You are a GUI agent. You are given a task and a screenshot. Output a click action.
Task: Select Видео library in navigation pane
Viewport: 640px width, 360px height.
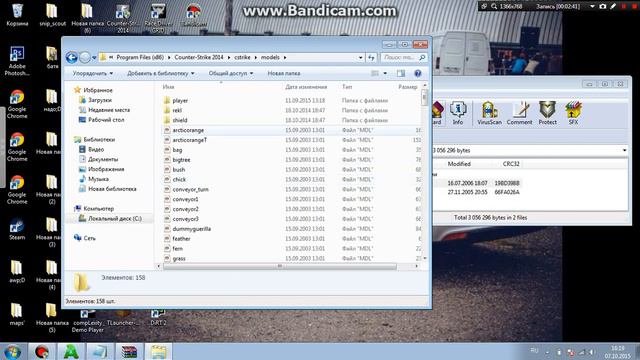pyautogui.click(x=91, y=149)
